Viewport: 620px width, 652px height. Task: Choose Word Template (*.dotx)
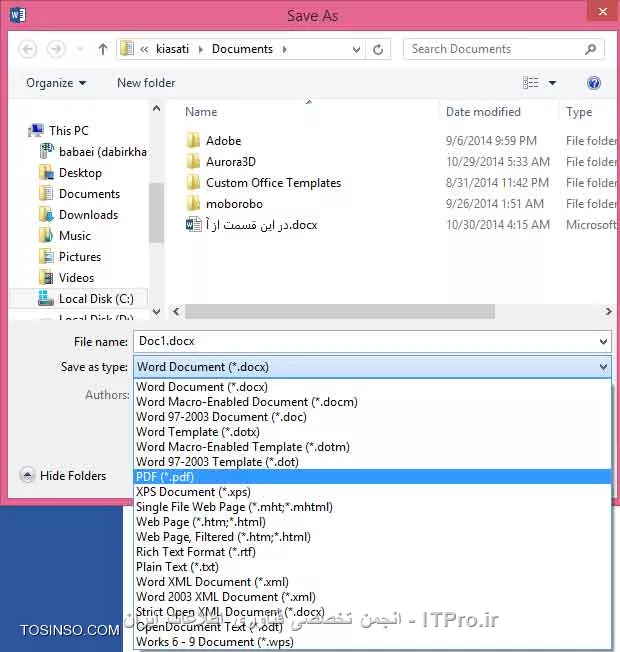[x=373, y=432]
